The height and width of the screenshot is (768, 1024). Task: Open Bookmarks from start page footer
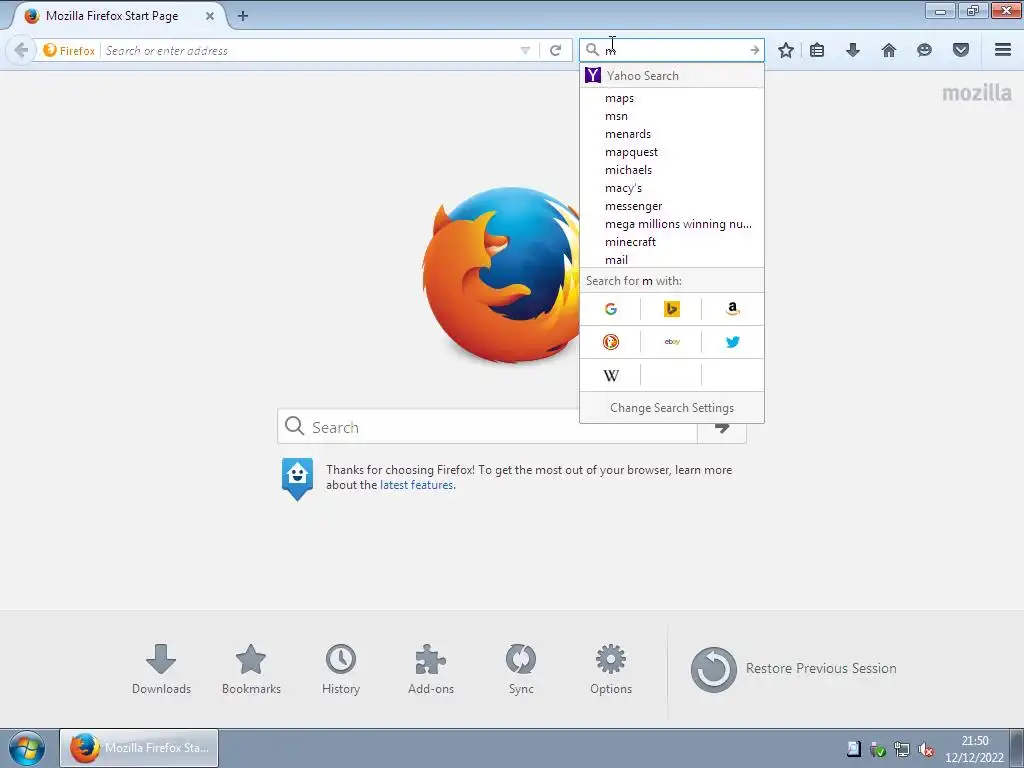pyautogui.click(x=251, y=669)
